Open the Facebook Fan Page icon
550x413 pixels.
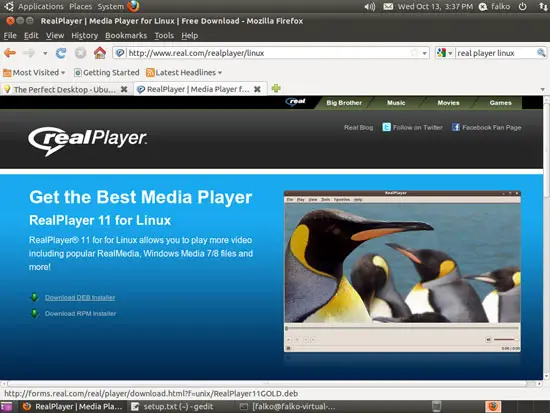[456, 127]
